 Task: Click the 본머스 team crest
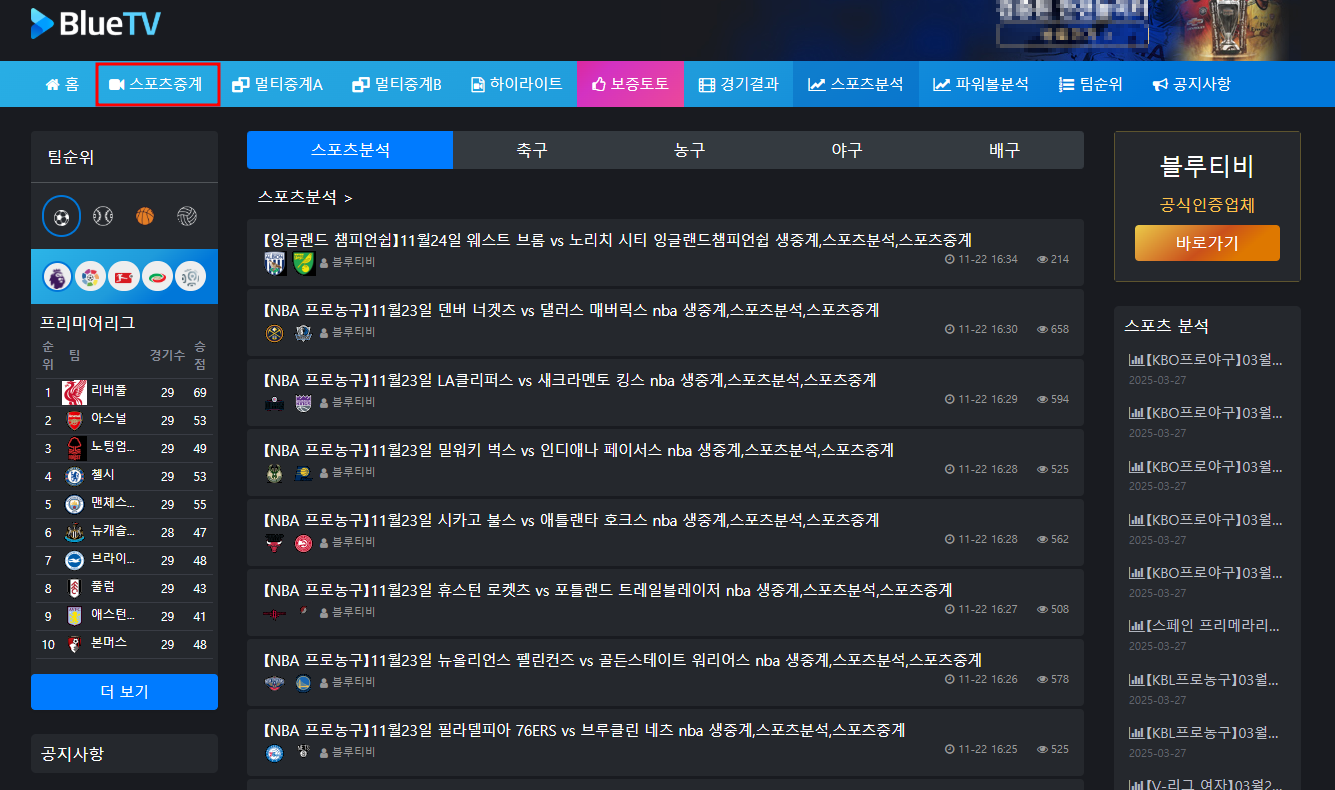[75, 644]
